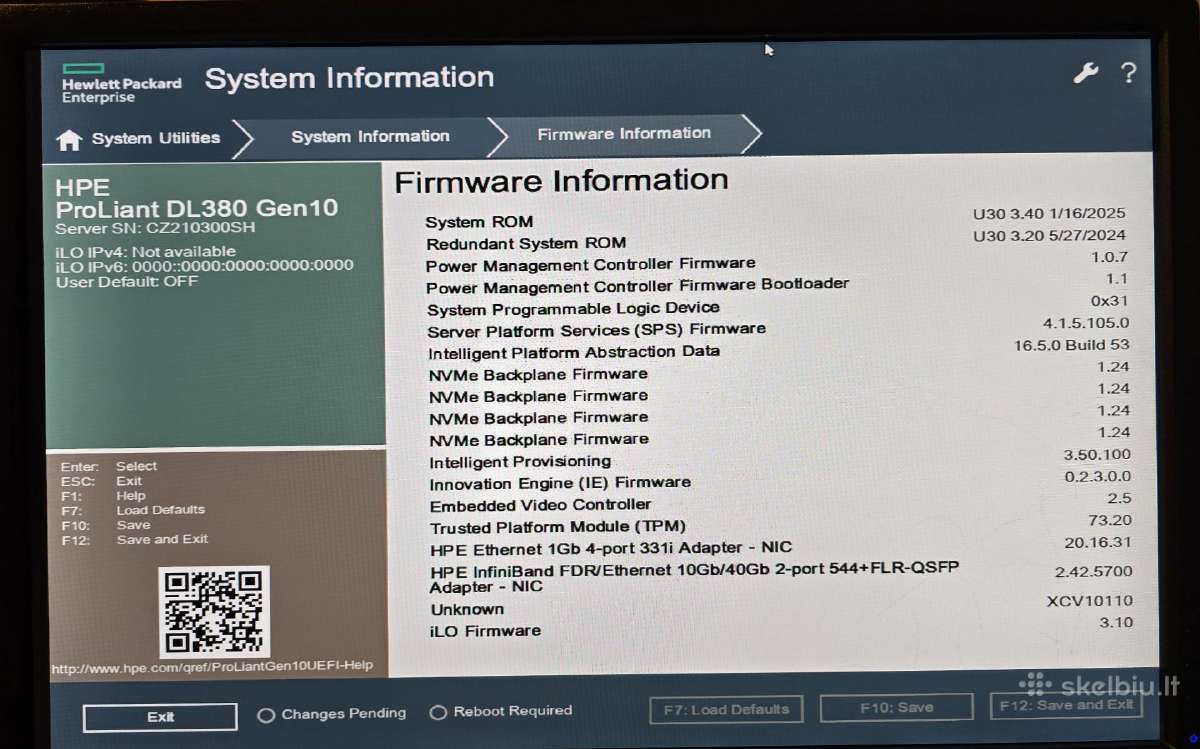1200x749 pixels.
Task: Click the Exit button
Action: point(160,717)
